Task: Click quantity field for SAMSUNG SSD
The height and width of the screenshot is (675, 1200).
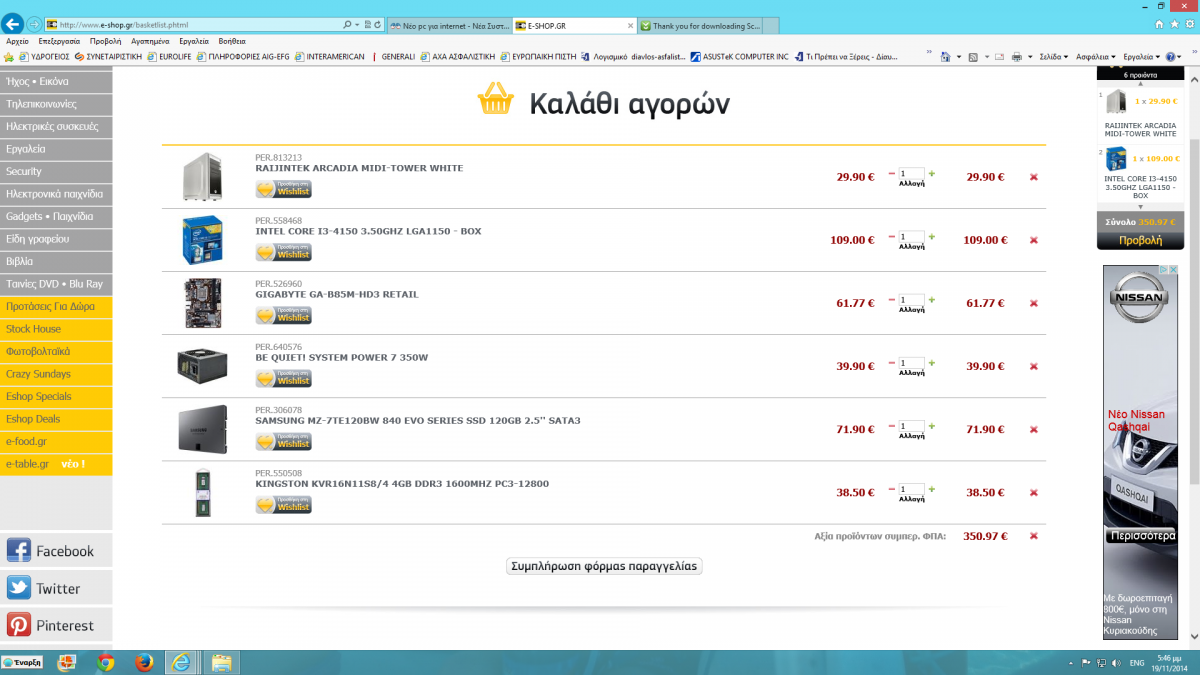Action: [x=912, y=426]
